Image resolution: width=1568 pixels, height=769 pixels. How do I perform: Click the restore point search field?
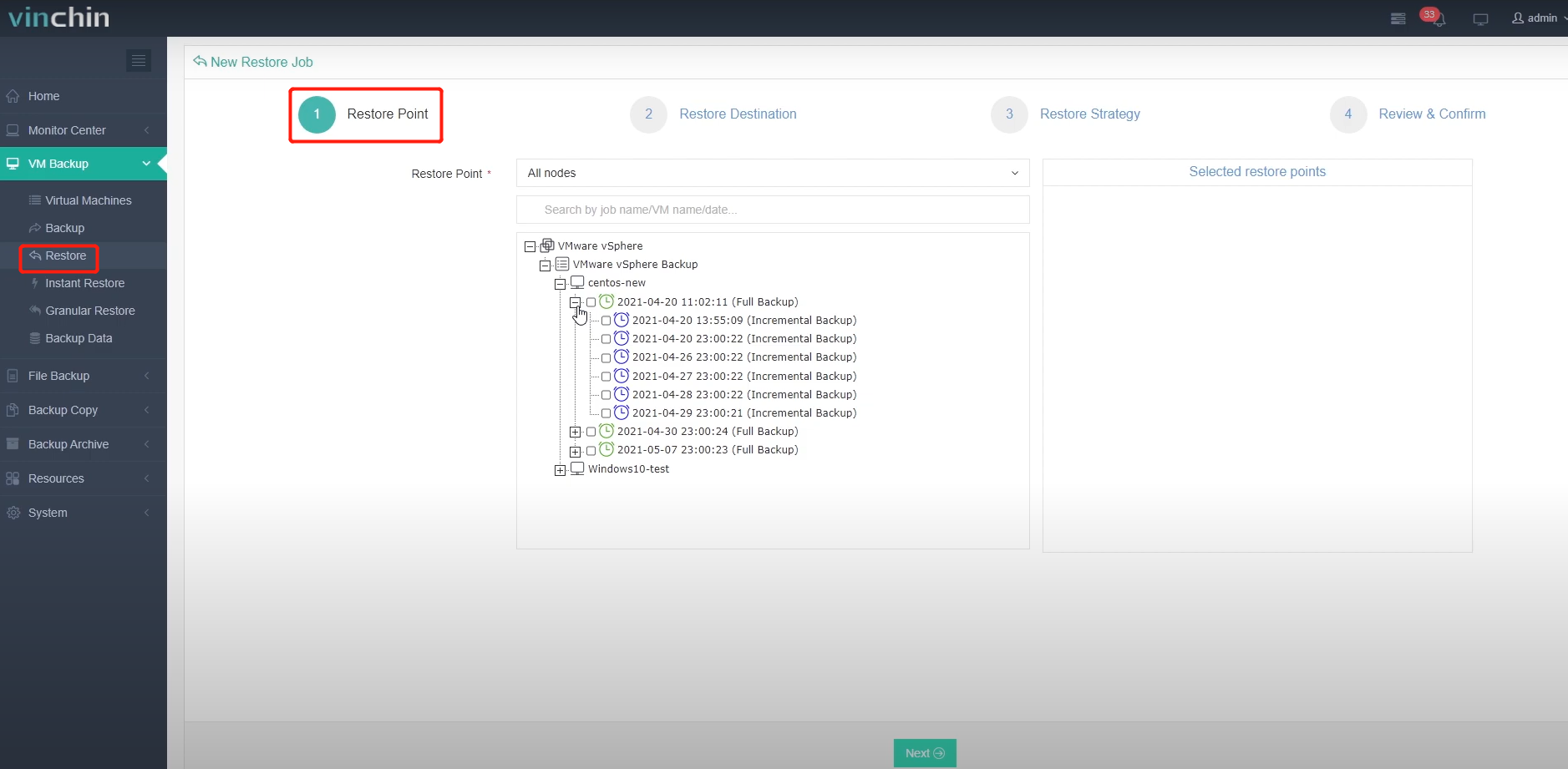[x=772, y=210]
